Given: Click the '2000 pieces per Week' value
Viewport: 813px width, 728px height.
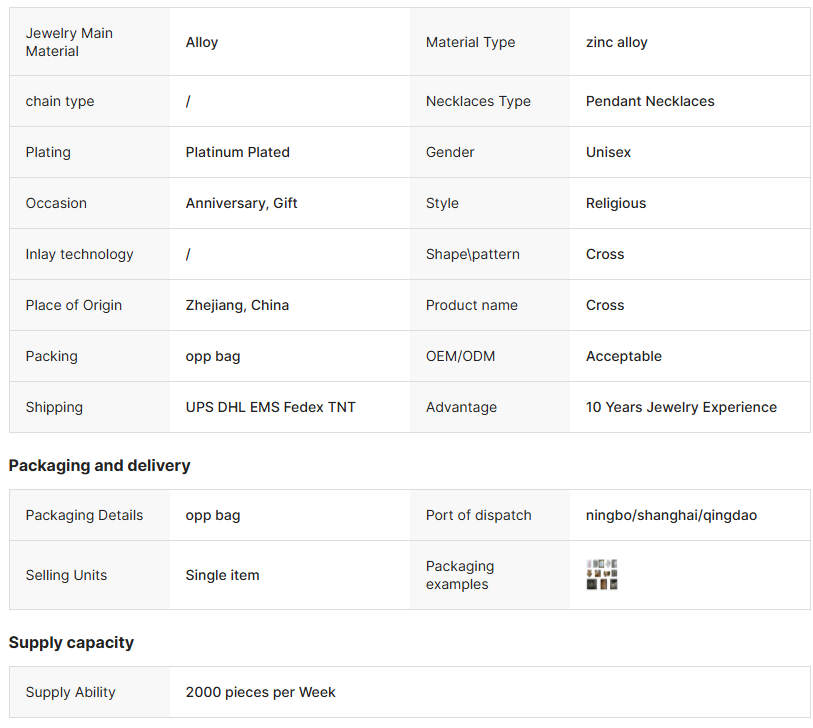Looking at the screenshot, I should point(260,692).
